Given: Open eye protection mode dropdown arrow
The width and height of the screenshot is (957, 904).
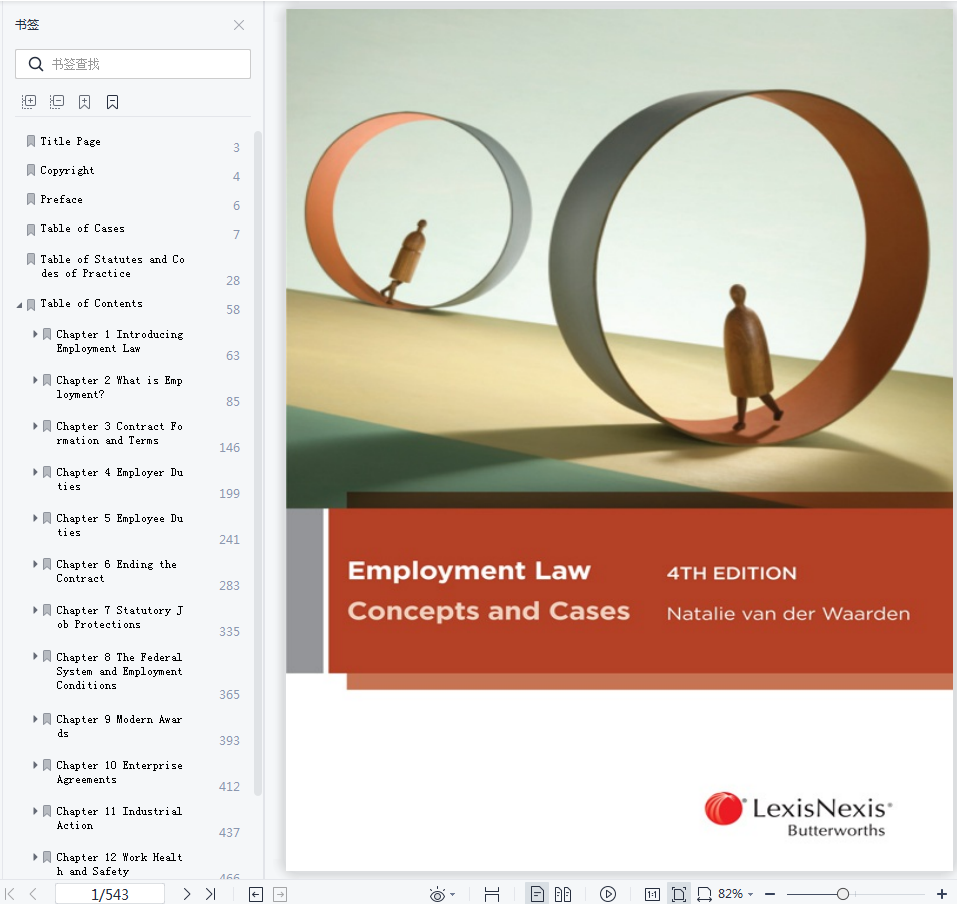Looking at the screenshot, I should click(x=452, y=895).
